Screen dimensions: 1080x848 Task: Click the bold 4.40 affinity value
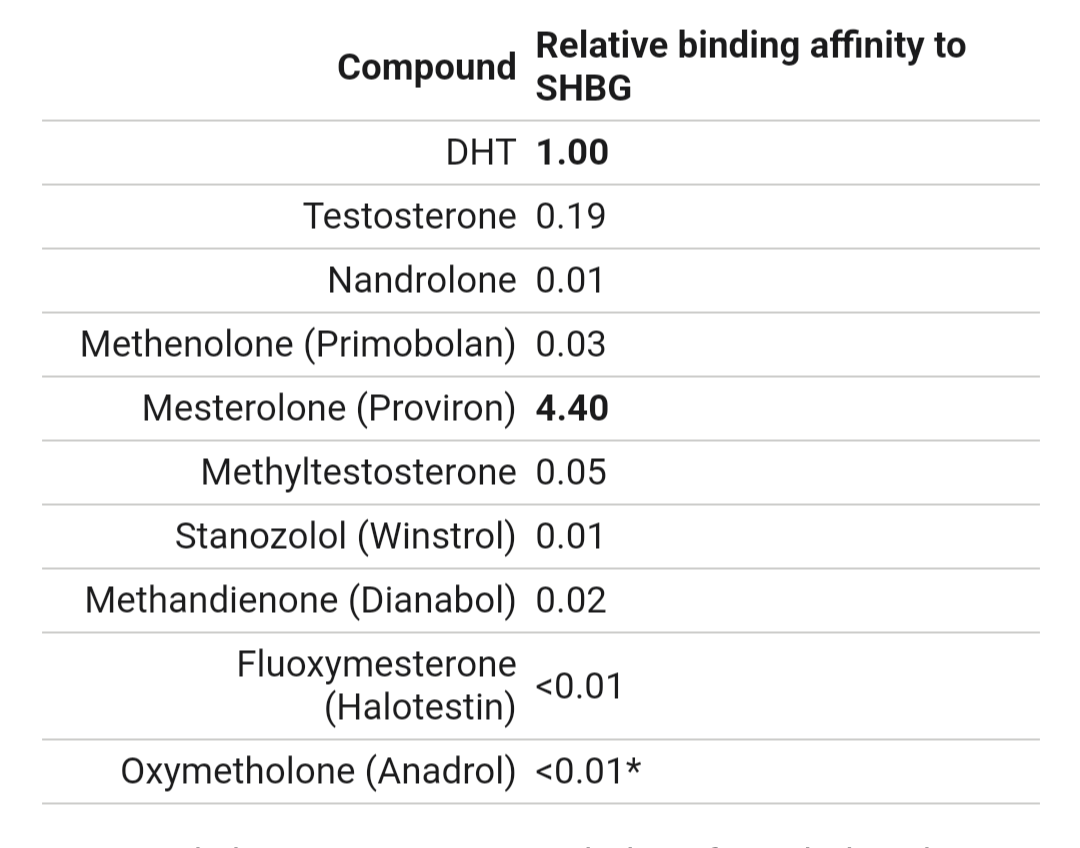point(572,408)
